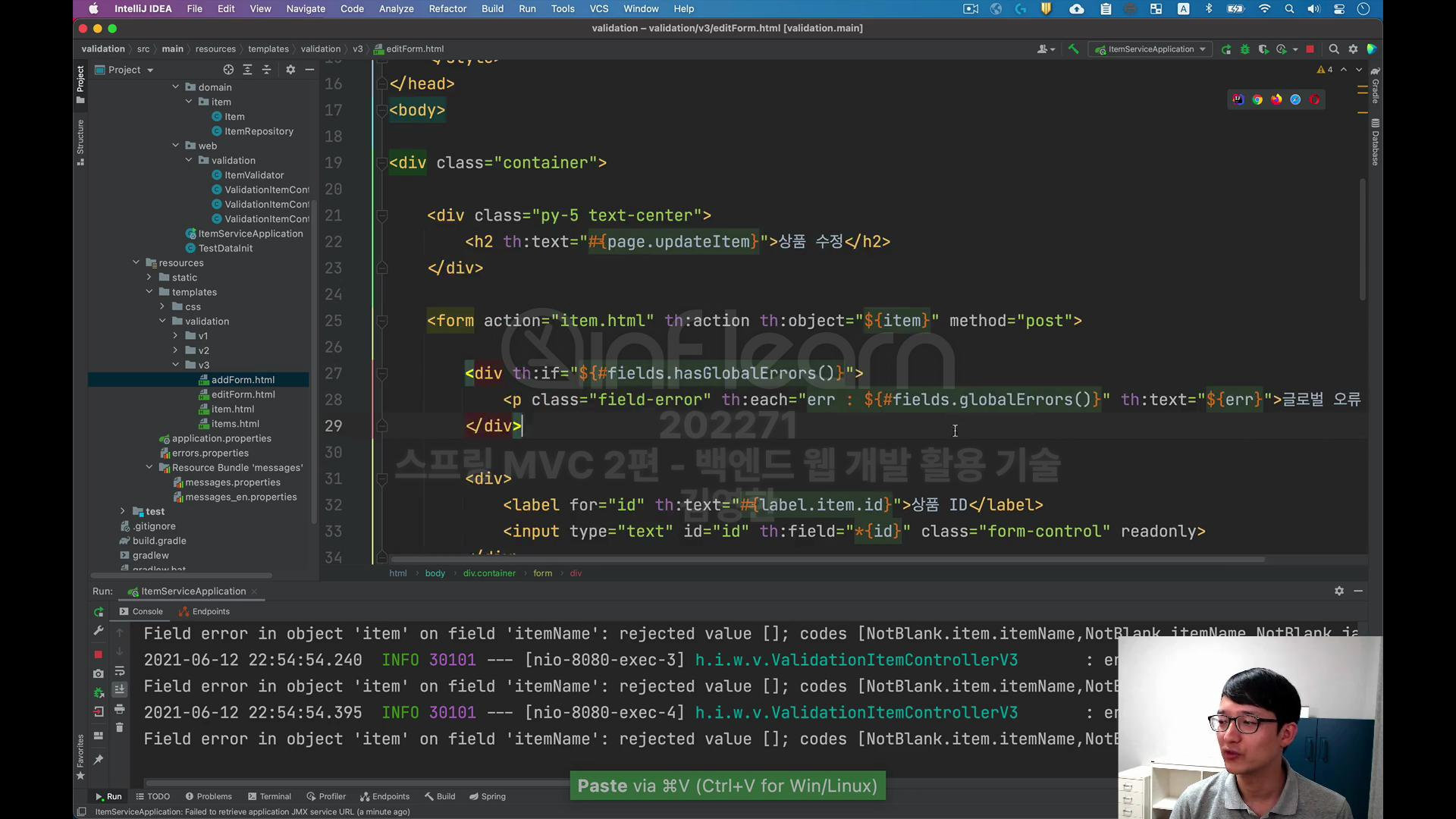Screen dimensions: 1456x819
Task: Click the wrench icon in Run panel
Action: point(99,631)
